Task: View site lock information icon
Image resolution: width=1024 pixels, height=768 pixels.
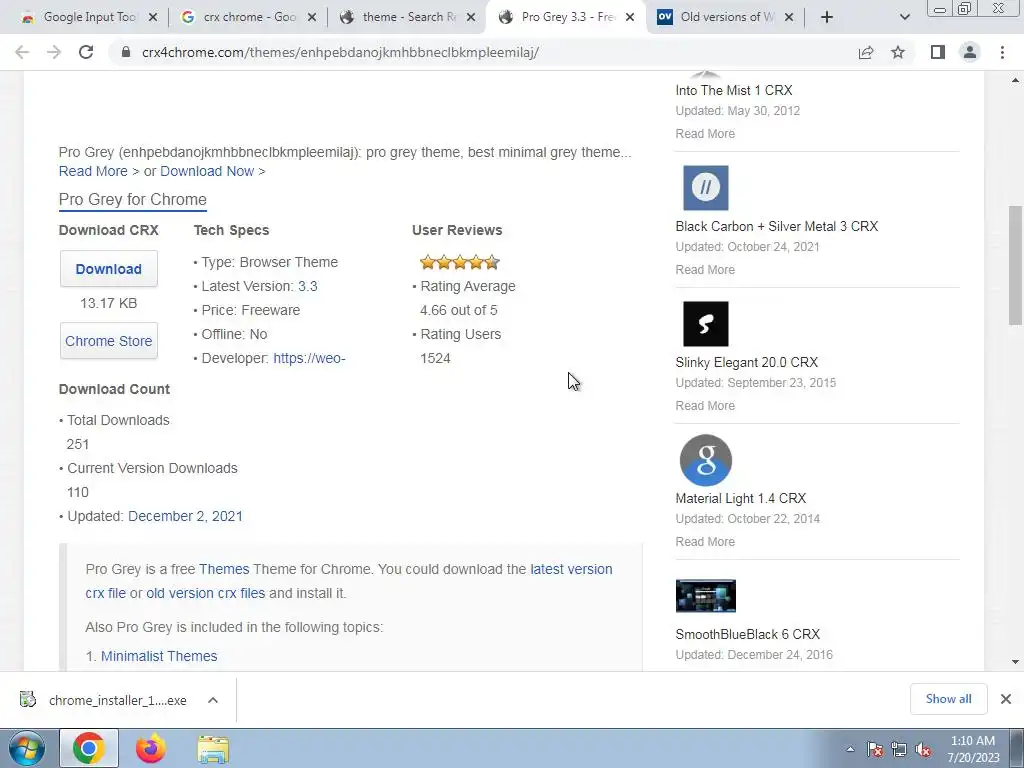Action: click(x=126, y=52)
